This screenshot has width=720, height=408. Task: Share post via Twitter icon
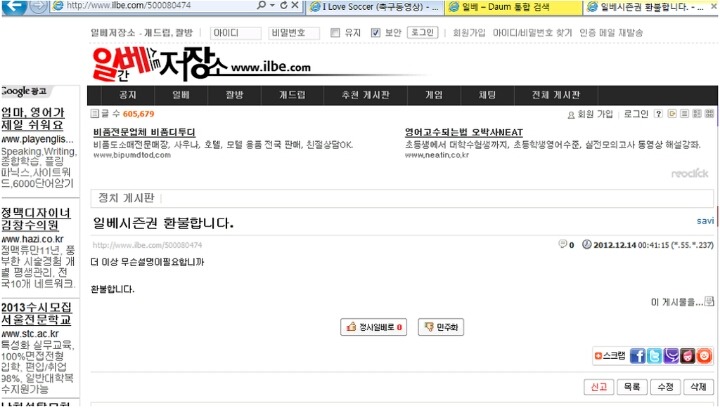click(x=654, y=356)
